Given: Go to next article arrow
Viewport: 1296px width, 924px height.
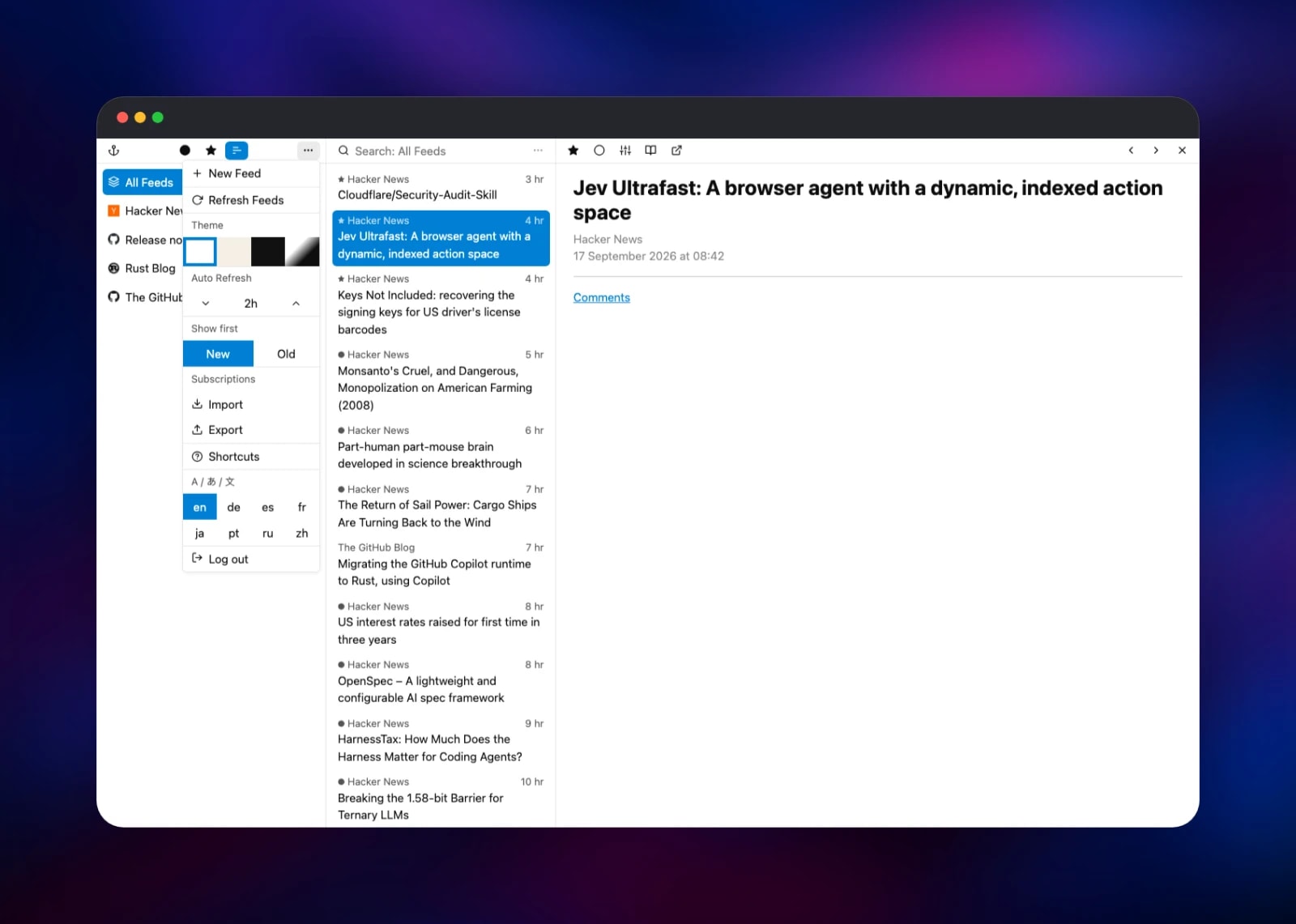Looking at the screenshot, I should pyautogui.click(x=1156, y=151).
